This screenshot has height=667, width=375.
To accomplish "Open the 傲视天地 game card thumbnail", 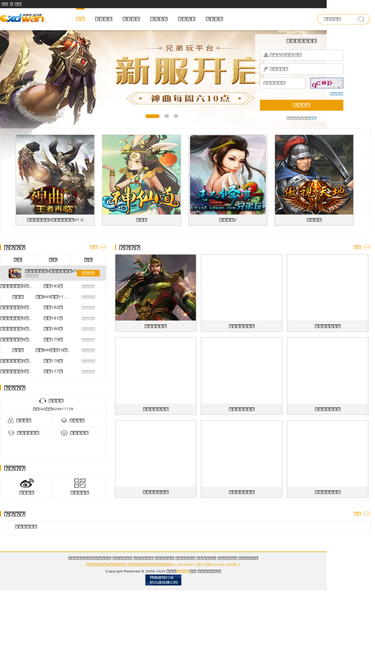I will click(x=314, y=174).
